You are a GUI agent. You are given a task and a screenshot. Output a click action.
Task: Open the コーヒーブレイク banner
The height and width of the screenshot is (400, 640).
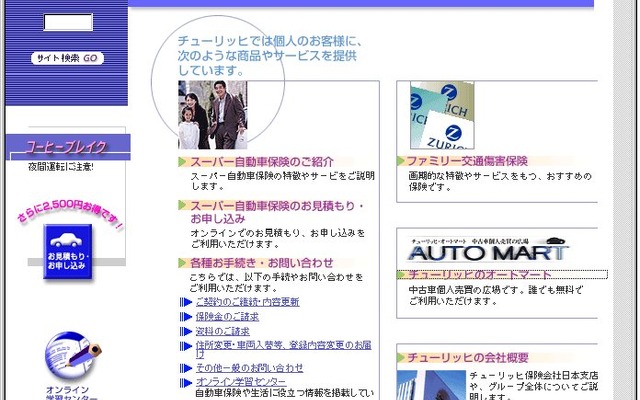[68, 147]
